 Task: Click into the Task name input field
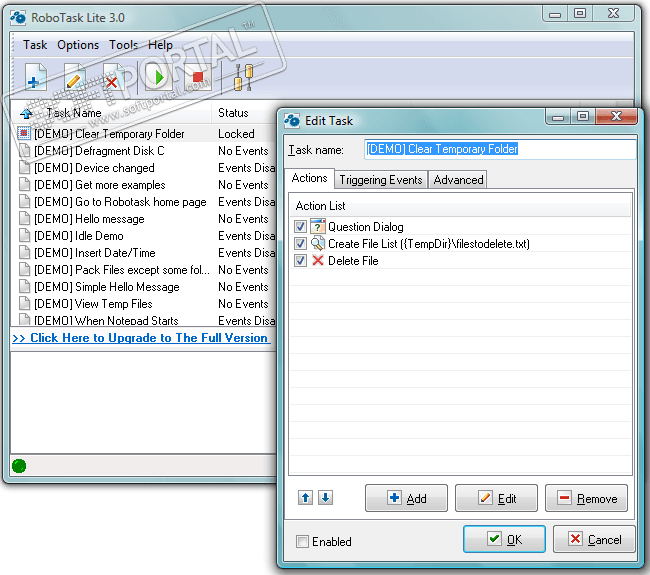point(500,149)
